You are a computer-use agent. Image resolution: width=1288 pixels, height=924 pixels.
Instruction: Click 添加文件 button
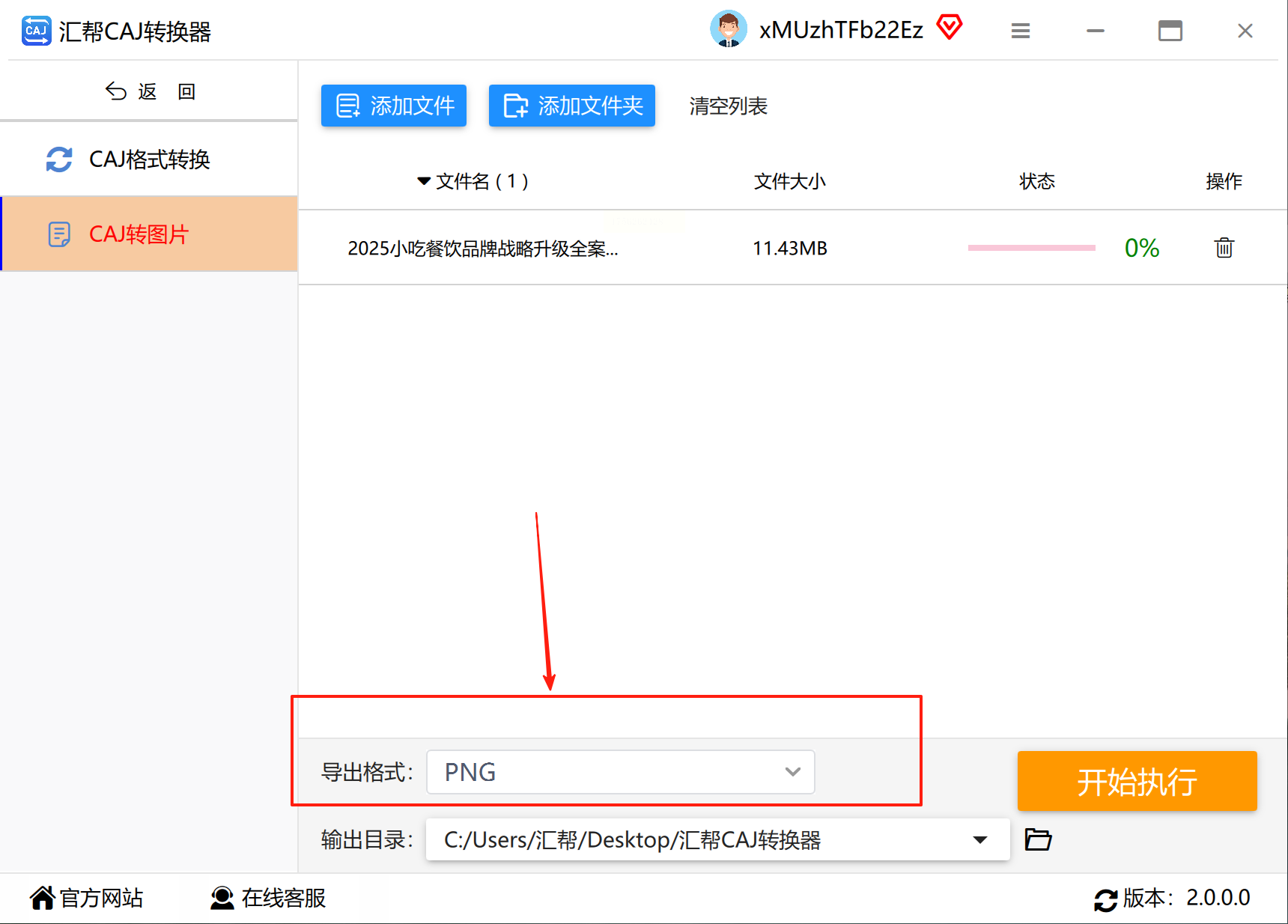point(394,106)
